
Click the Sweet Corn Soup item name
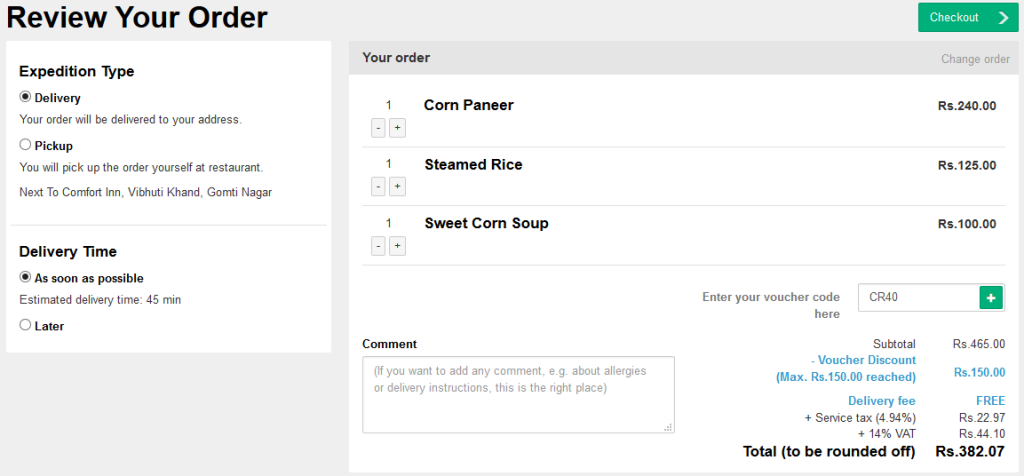pos(486,223)
